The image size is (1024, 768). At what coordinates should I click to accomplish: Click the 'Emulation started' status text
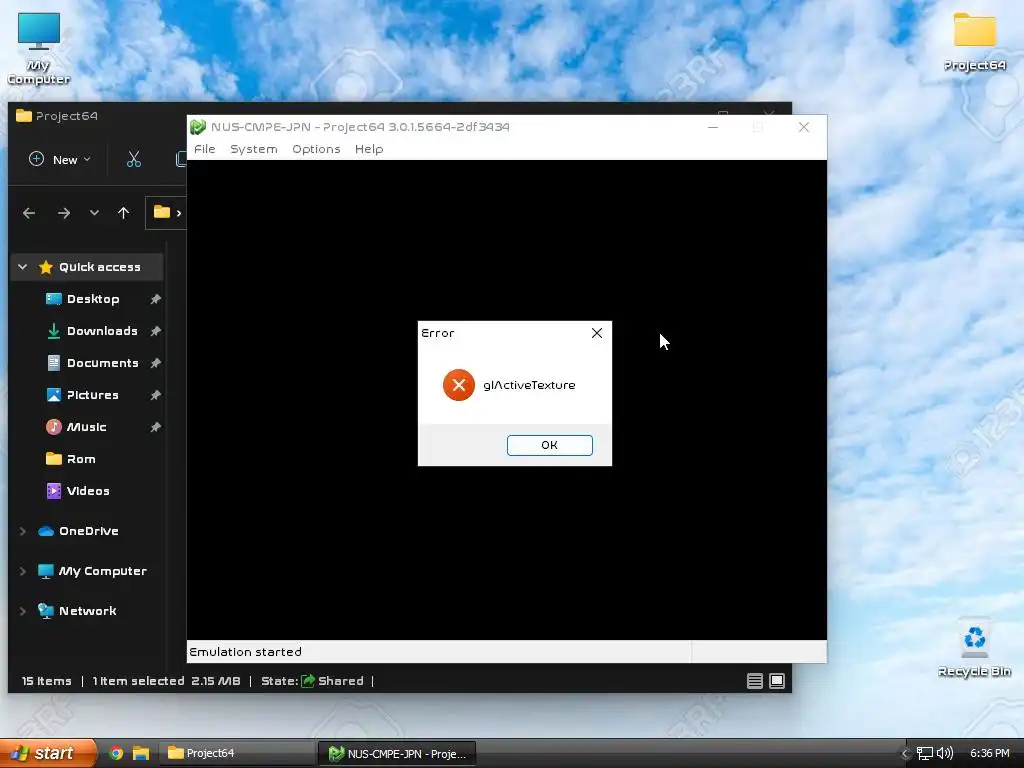click(x=246, y=652)
